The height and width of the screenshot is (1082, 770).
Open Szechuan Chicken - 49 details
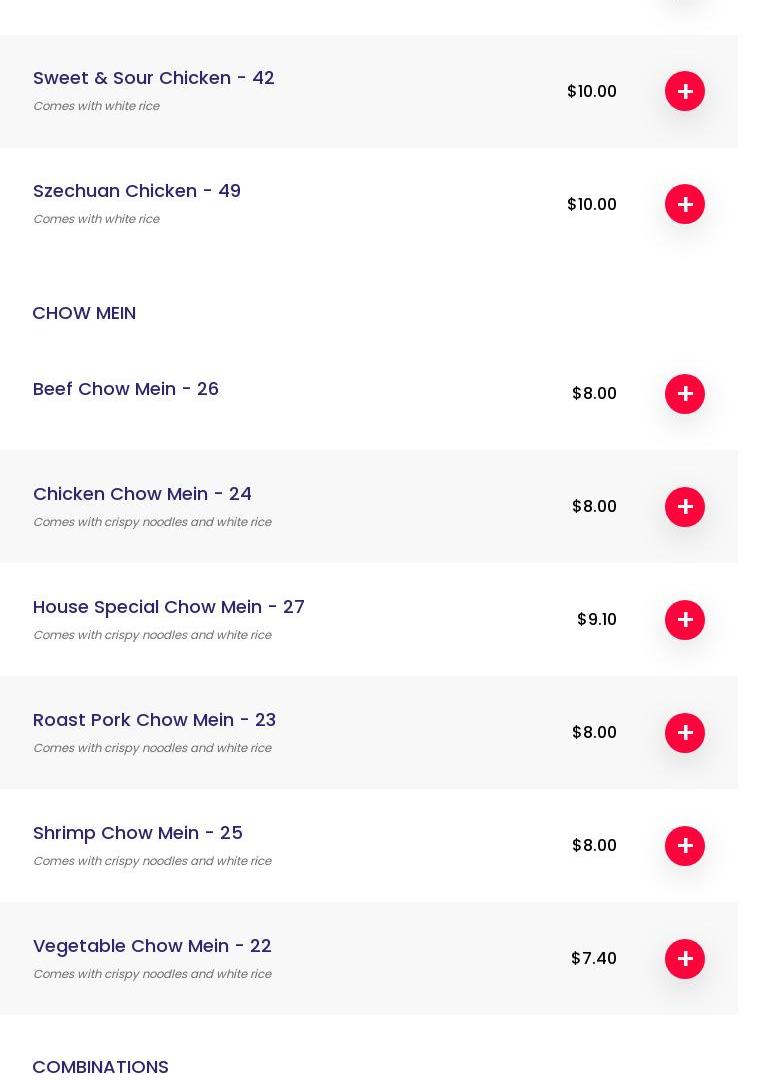tap(137, 191)
